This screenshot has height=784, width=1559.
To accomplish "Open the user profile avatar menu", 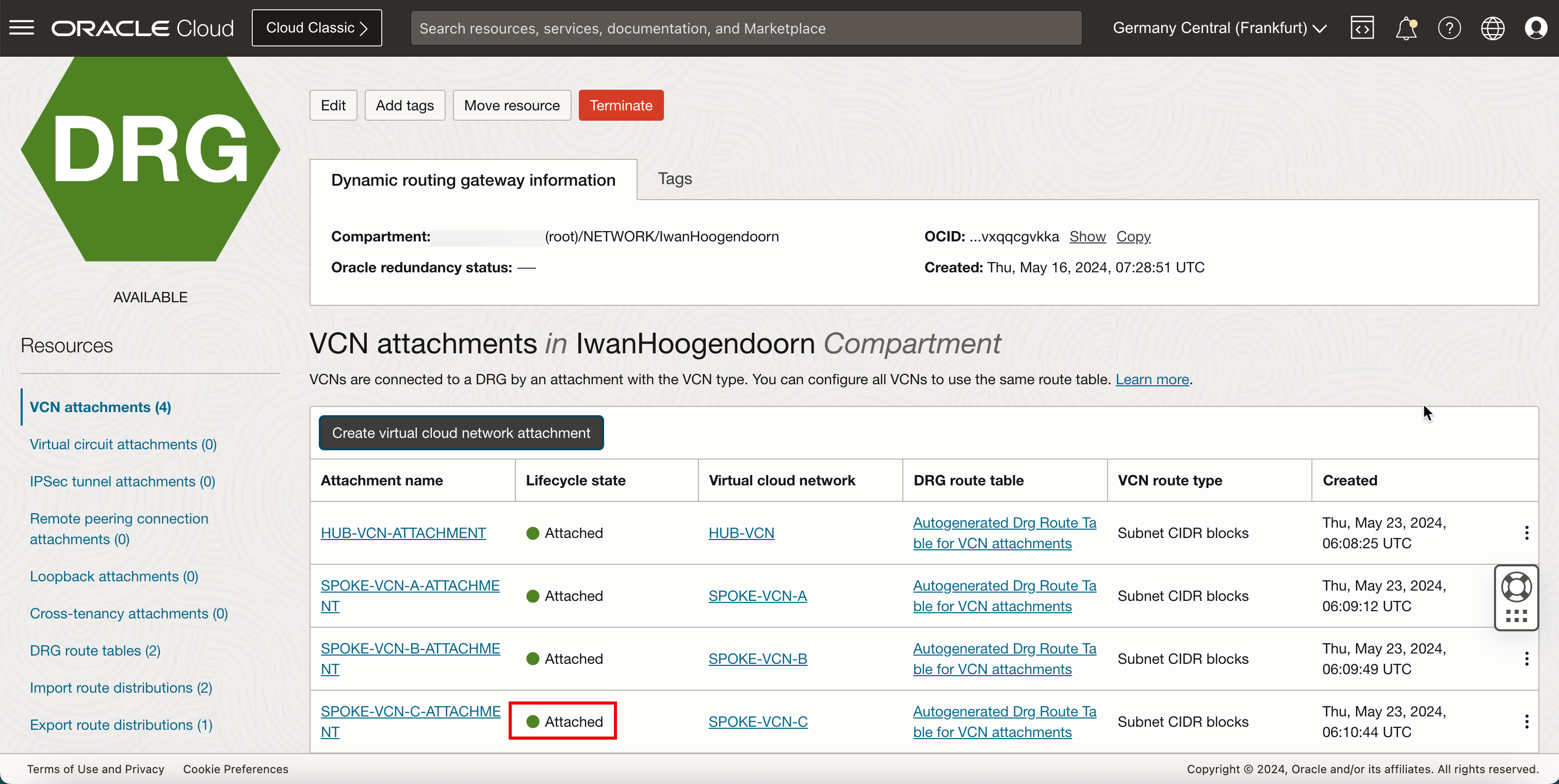I will pyautogui.click(x=1536, y=28).
